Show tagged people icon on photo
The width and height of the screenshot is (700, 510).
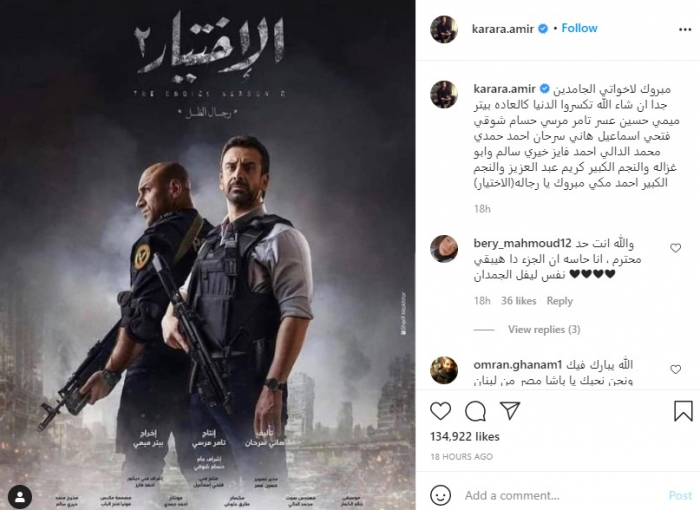point(20,497)
